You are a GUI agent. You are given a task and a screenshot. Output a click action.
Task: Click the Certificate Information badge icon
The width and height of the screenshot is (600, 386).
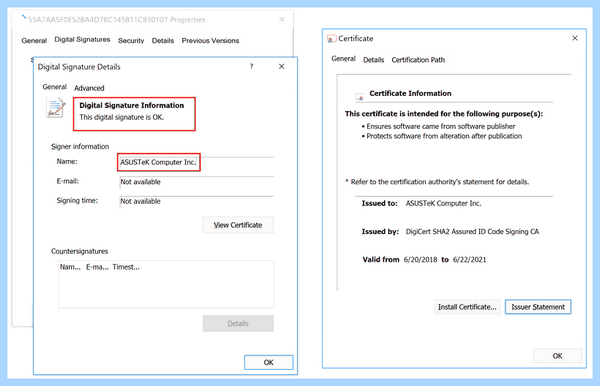(359, 96)
